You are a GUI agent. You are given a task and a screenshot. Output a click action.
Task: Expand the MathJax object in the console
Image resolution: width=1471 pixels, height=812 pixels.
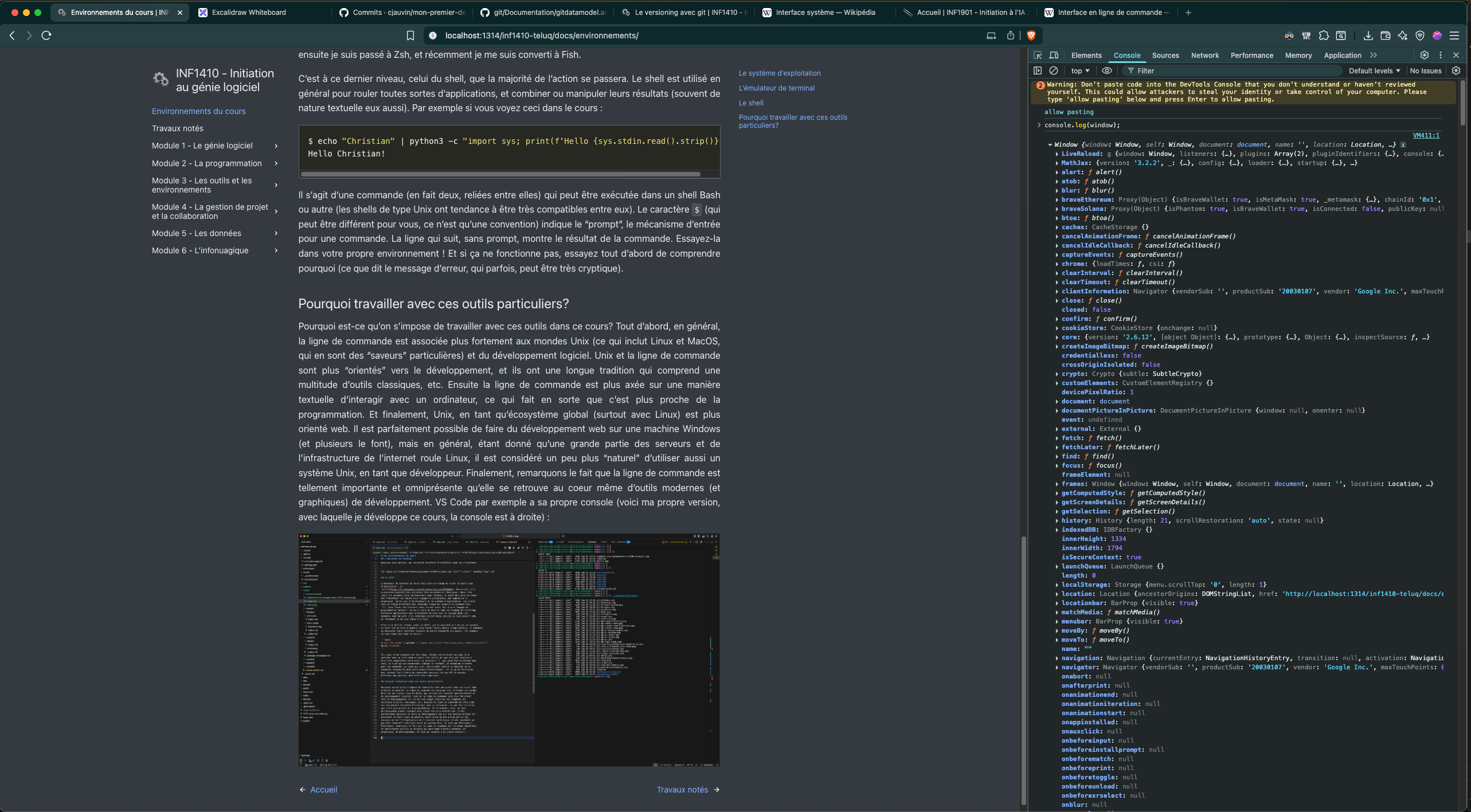[x=1057, y=163]
